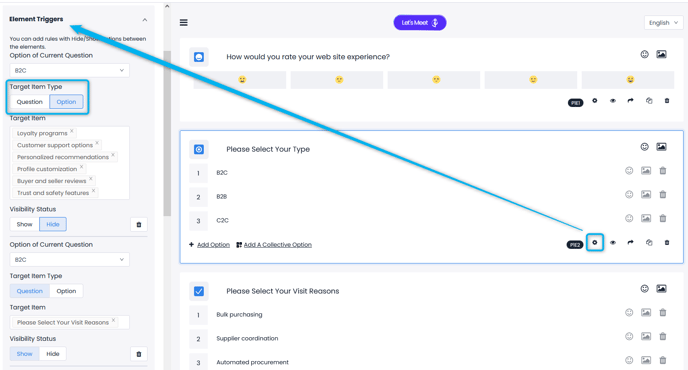Delete the first trigger rule in sidebar
This screenshot has height=370, width=688.
139,224
